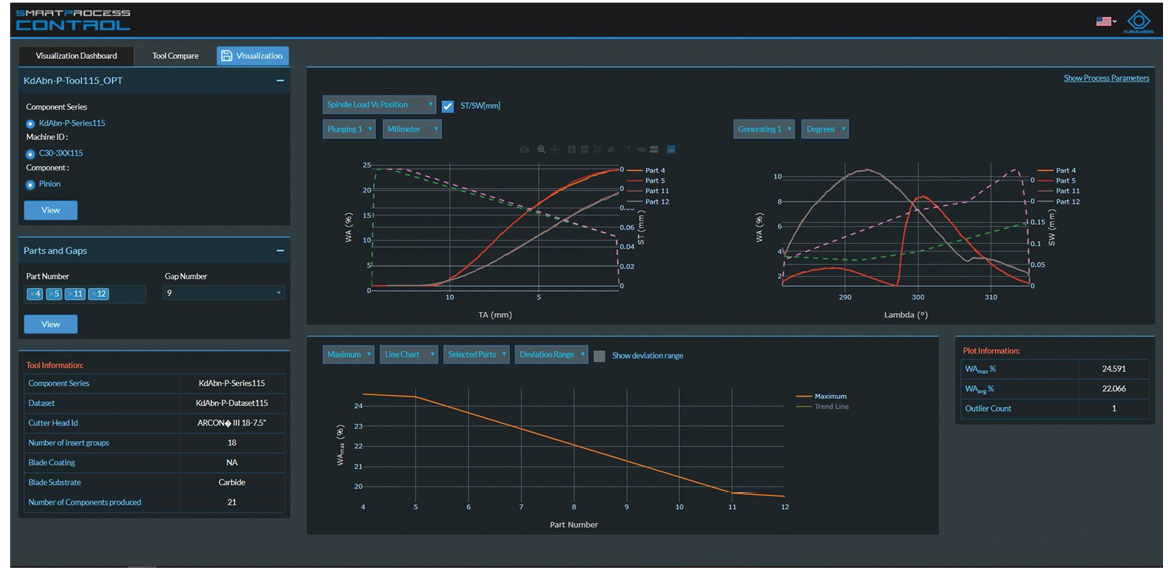This screenshot has height=576, width=1168.
Task: Open the Show Process Parameters link
Action: (1106, 78)
